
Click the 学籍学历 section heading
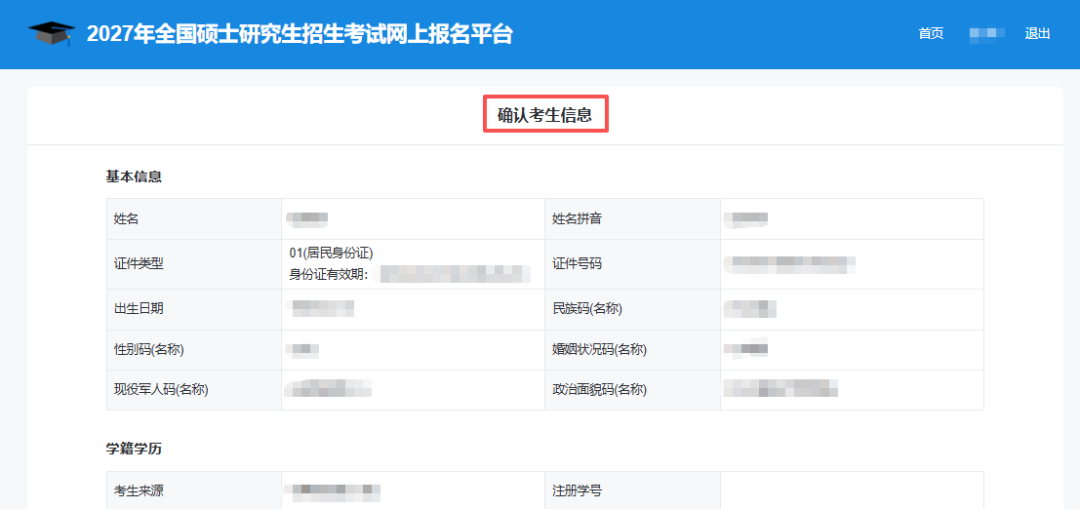pyautogui.click(x=134, y=449)
